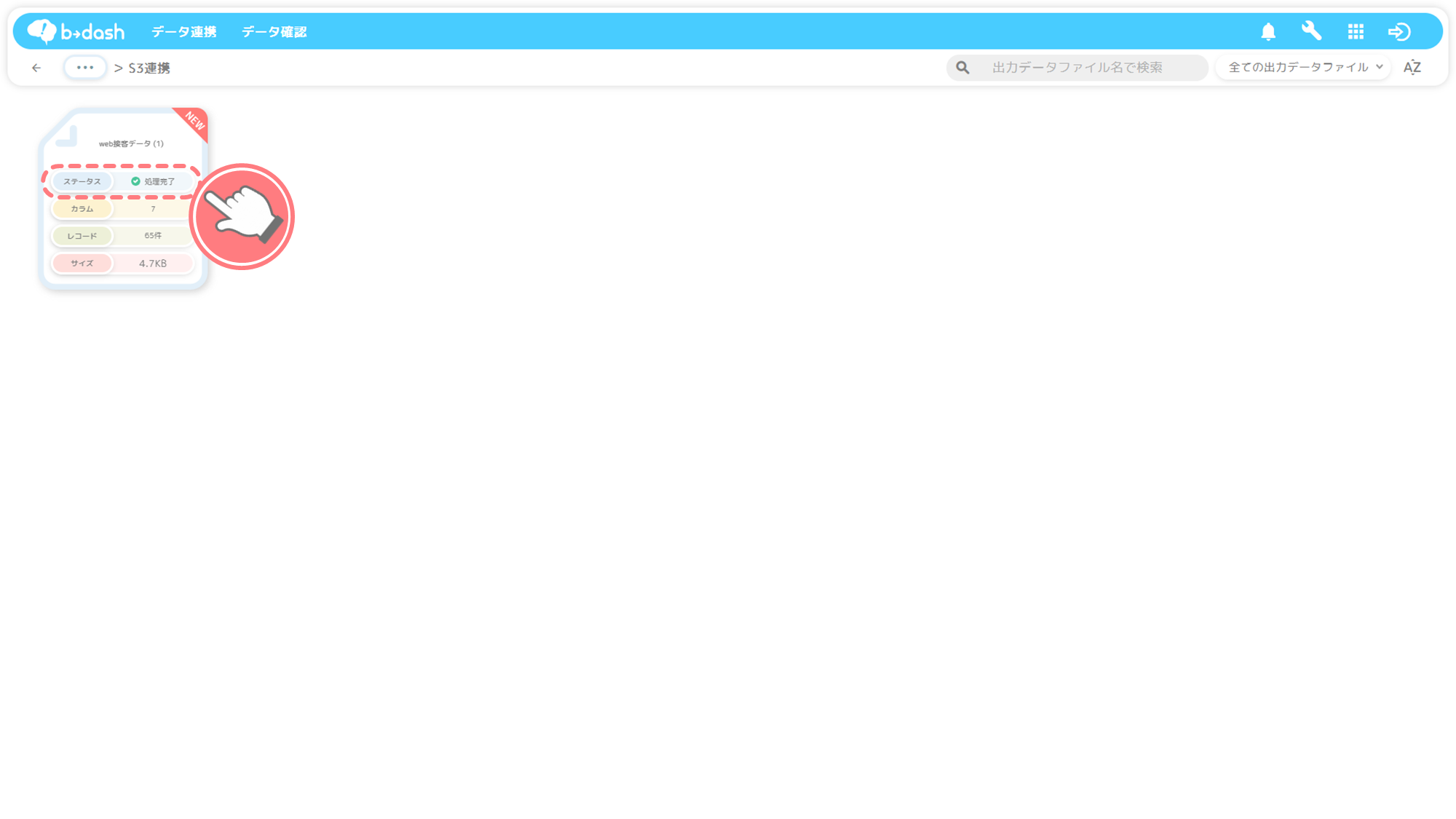Screen dimensions: 1456x819
Task: Open the notifications bell
Action: coord(1268,31)
